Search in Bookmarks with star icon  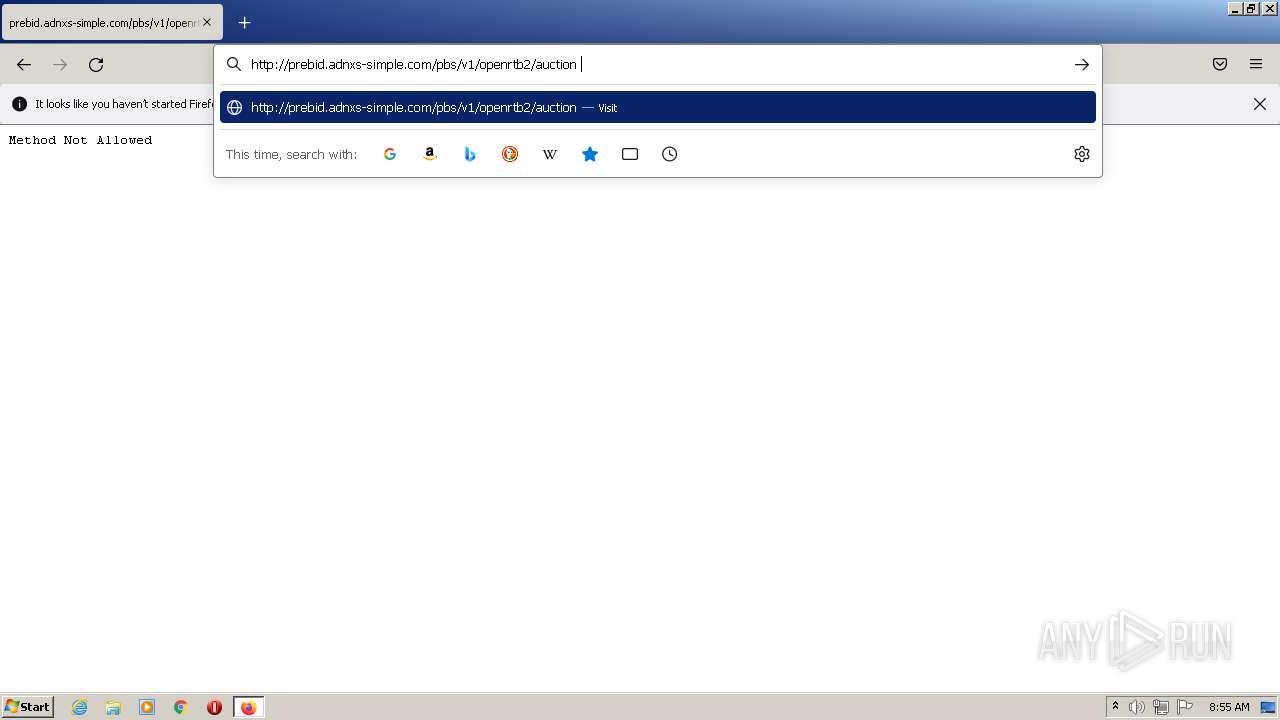590,154
